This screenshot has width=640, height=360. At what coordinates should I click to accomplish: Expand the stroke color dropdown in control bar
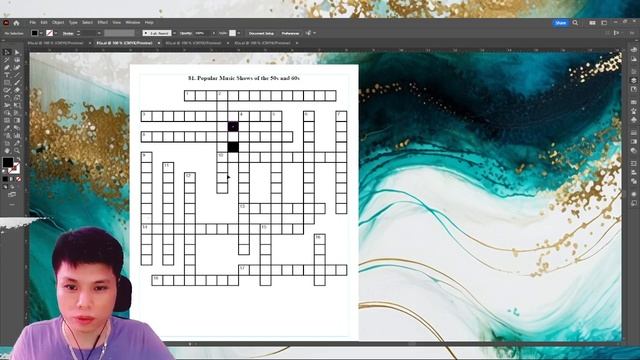point(56,33)
